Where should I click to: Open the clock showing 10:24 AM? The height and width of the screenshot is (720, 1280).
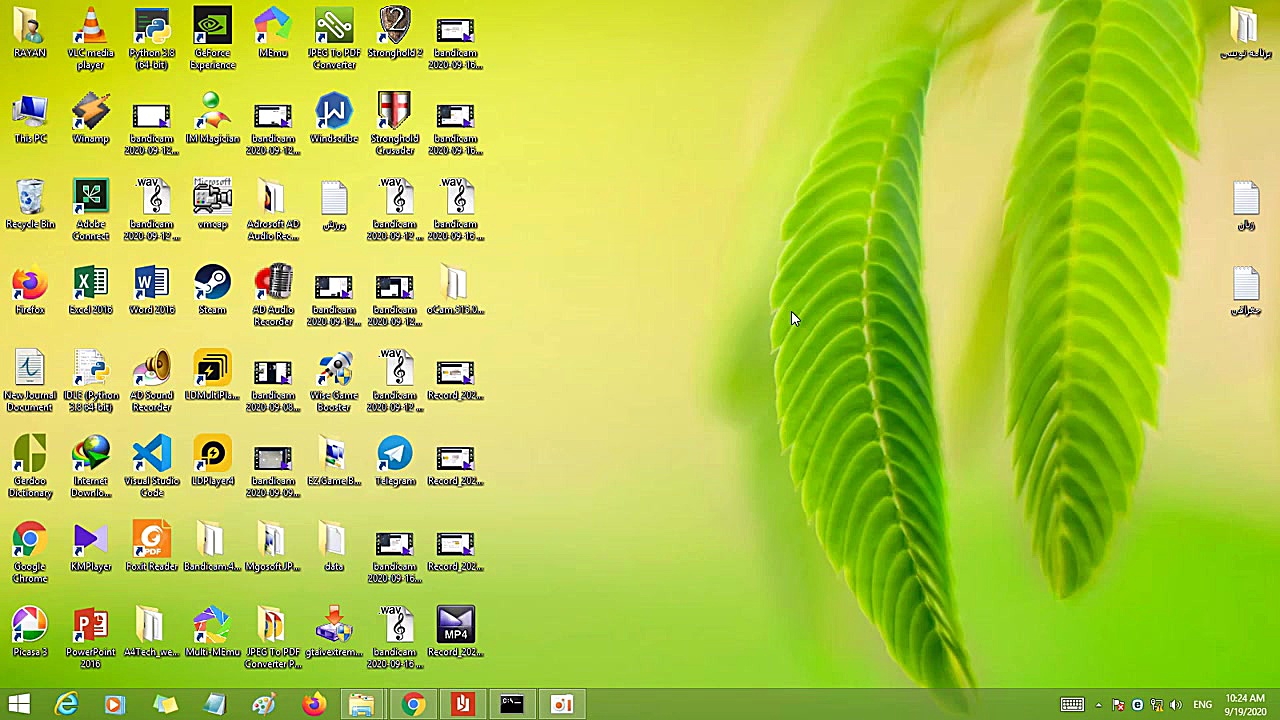tap(1245, 705)
